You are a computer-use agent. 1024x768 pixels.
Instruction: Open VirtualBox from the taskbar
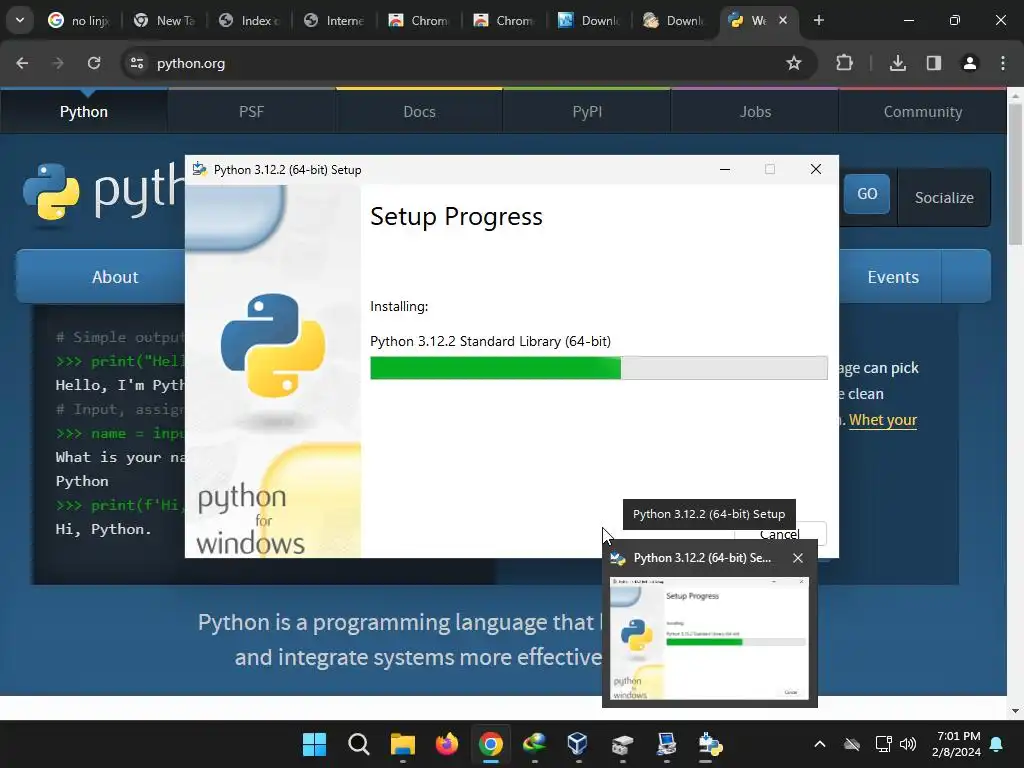point(578,744)
